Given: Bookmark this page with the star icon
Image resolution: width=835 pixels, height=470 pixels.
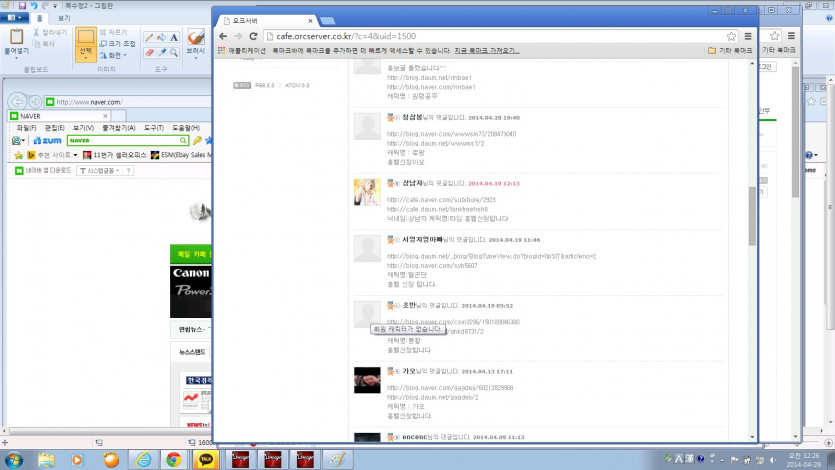Looking at the screenshot, I should tap(732, 36).
